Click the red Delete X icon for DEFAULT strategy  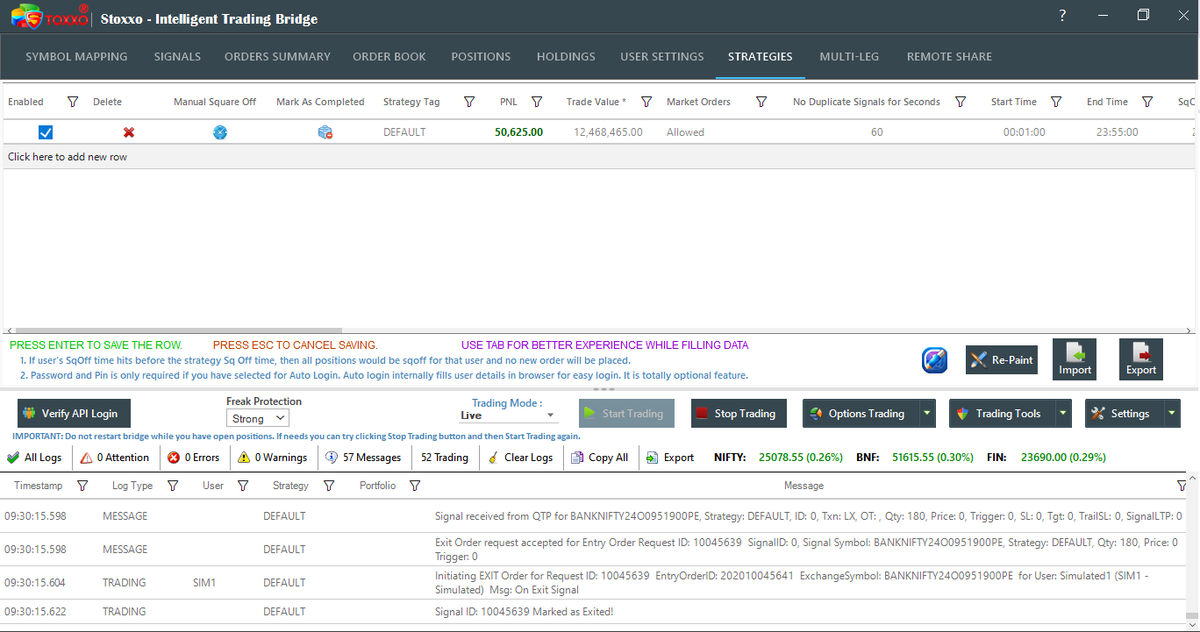(129, 132)
